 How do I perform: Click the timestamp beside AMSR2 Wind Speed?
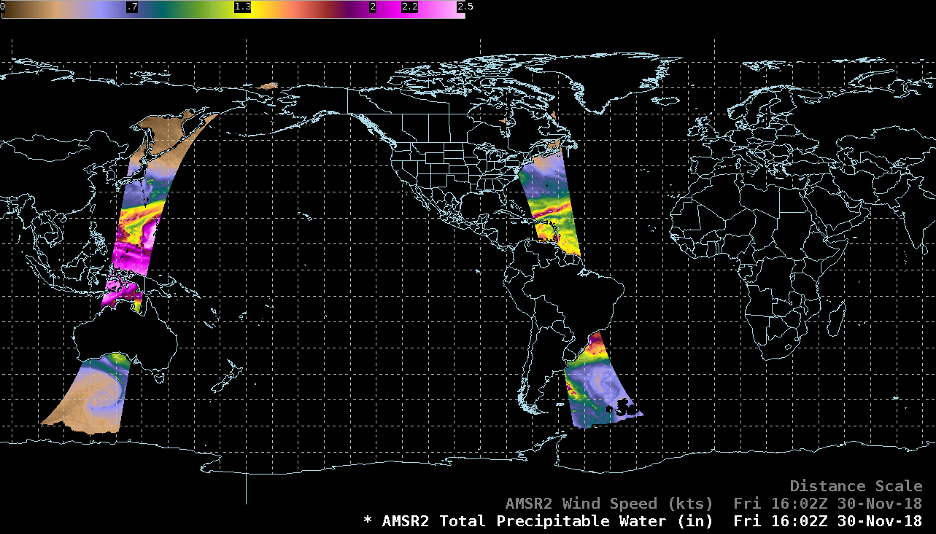click(x=827, y=503)
